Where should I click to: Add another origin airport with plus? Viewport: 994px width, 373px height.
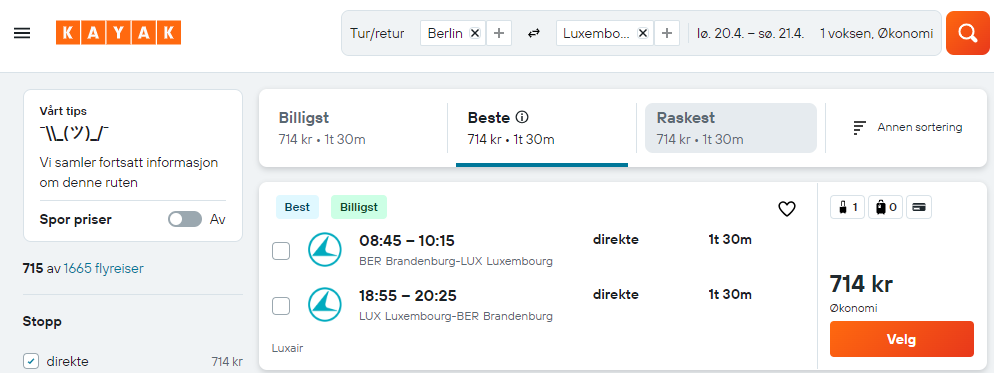499,33
